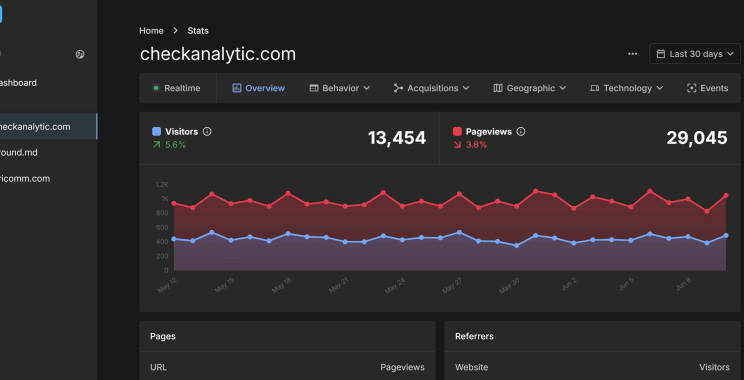The height and width of the screenshot is (380, 744).
Task: Switch to the Realtime tab
Action: pyautogui.click(x=177, y=88)
